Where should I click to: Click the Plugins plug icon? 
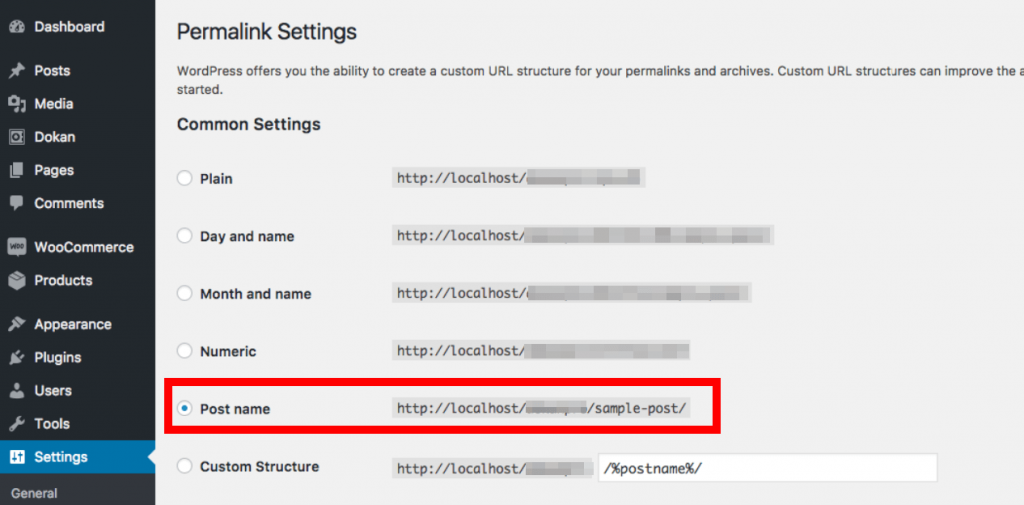tap(17, 357)
